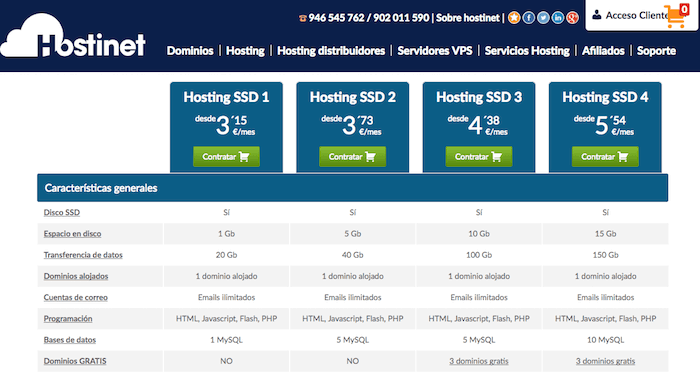Open the Soporte menu
The height and width of the screenshot is (373, 700).
[656, 51]
